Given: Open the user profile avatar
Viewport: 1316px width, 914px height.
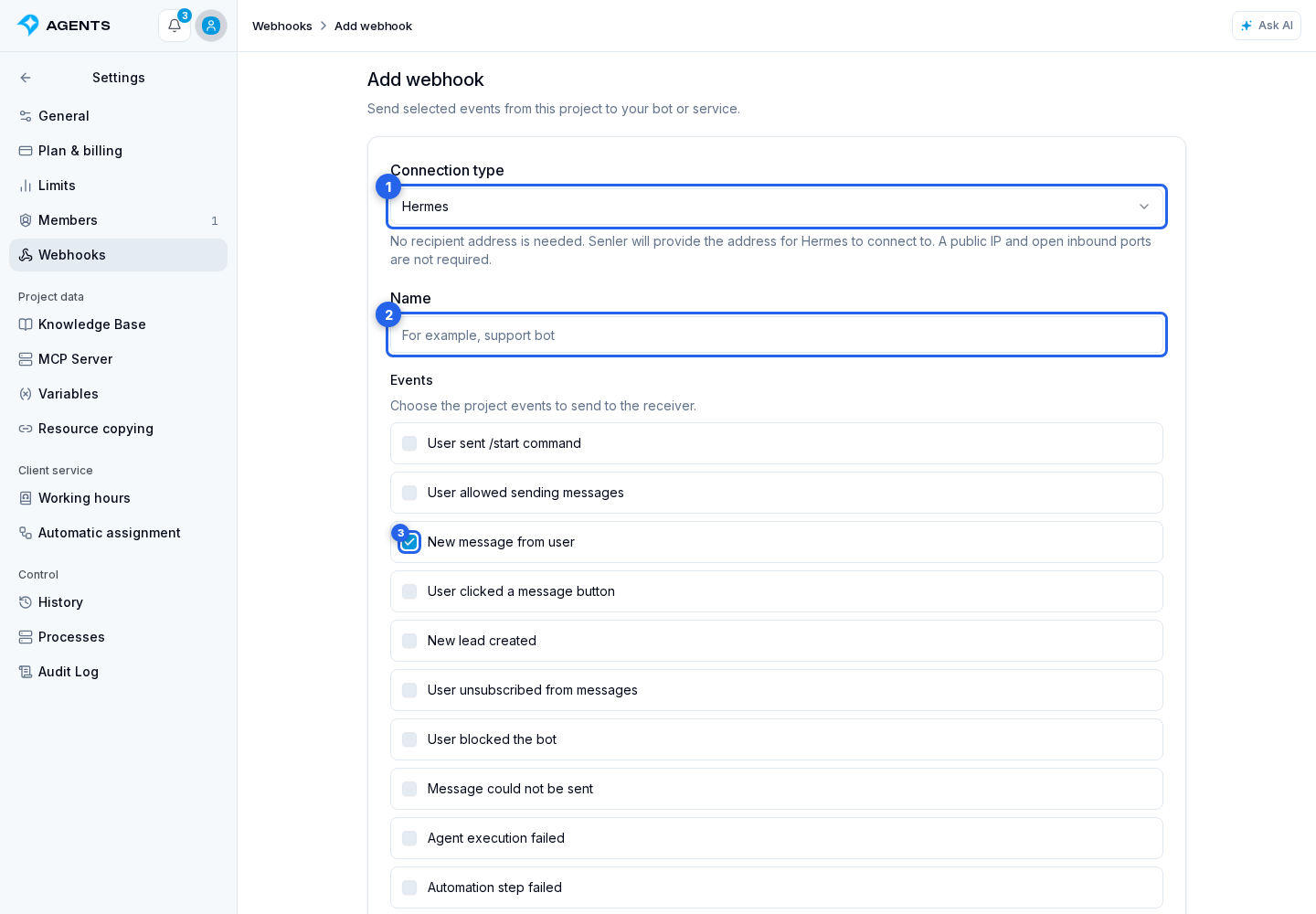Looking at the screenshot, I should point(211,26).
